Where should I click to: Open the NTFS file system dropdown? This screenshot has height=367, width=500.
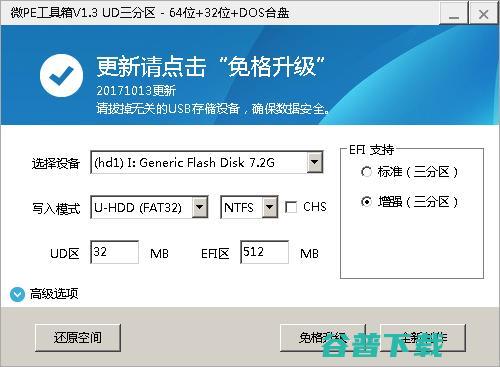[249, 207]
